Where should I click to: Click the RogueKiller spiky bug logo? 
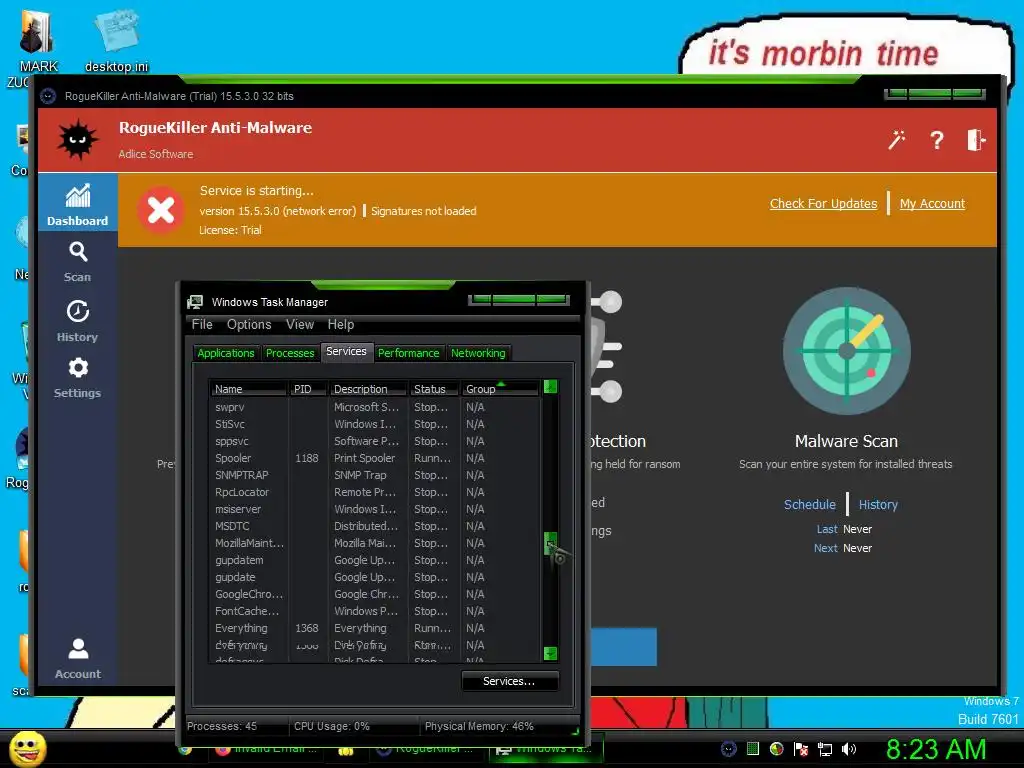pyautogui.click(x=78, y=139)
